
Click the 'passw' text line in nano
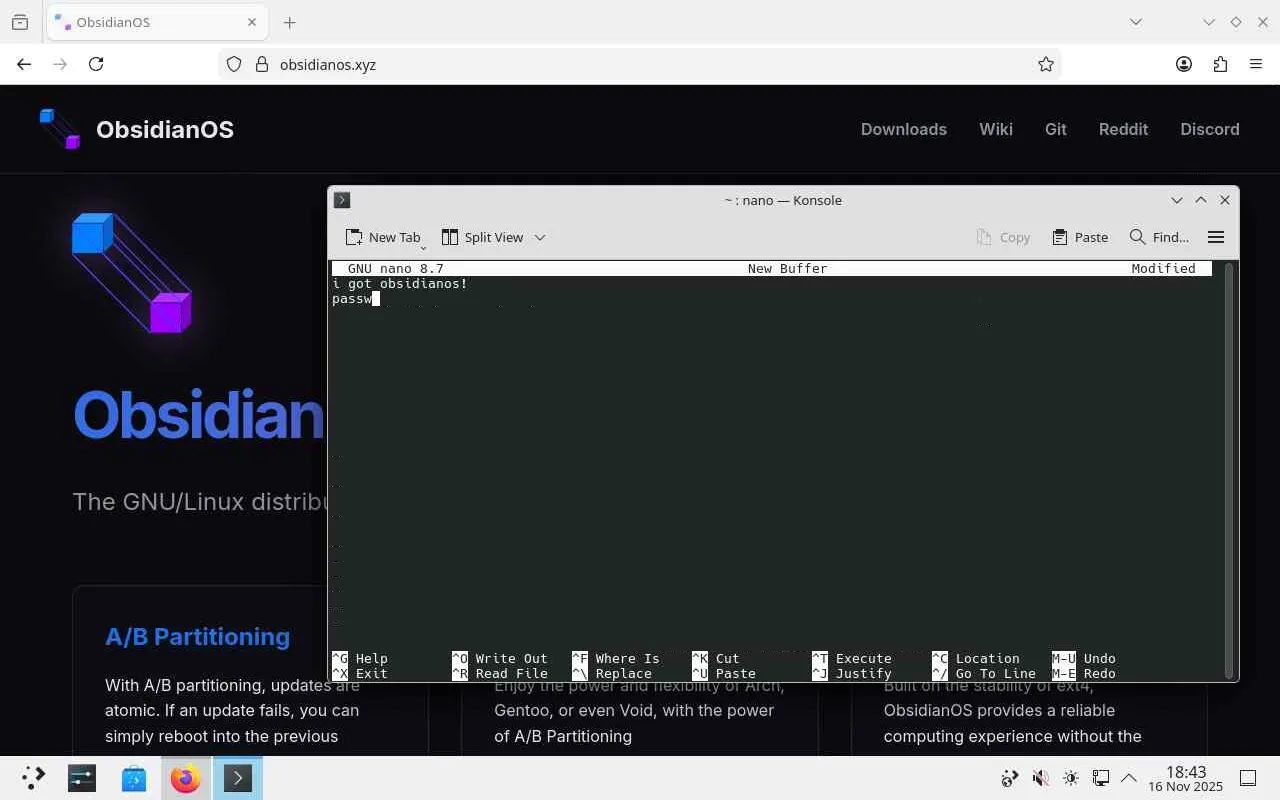click(352, 299)
